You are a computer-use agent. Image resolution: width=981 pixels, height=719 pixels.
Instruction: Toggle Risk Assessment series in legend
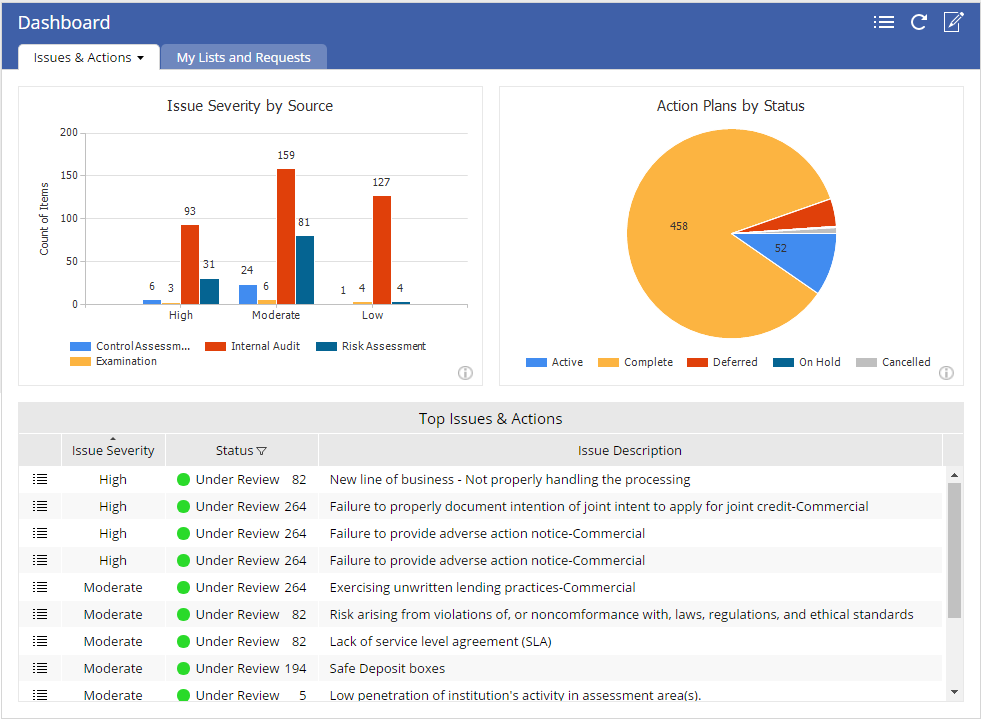point(371,346)
